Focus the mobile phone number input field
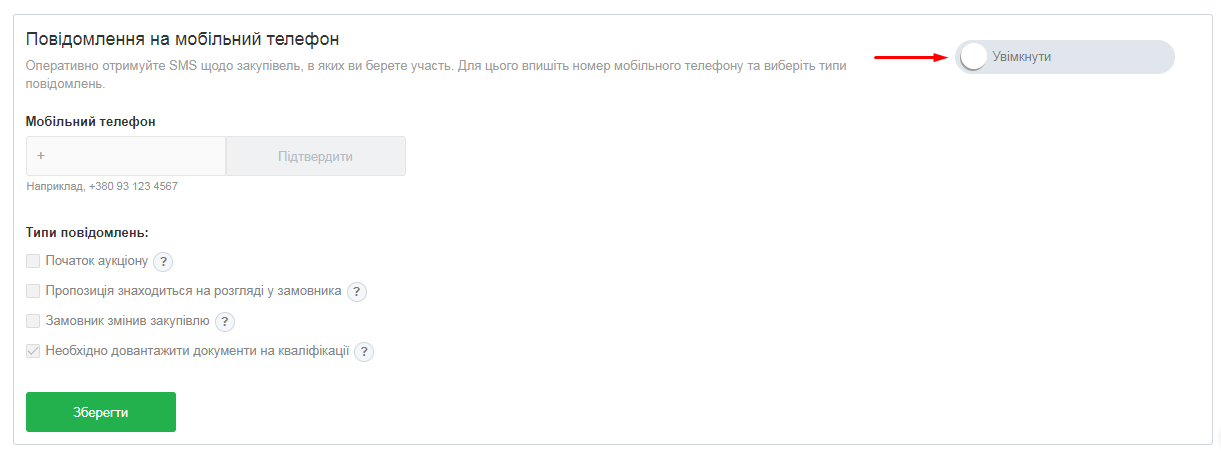The width and height of the screenshot is (1221, 455). click(x=126, y=156)
